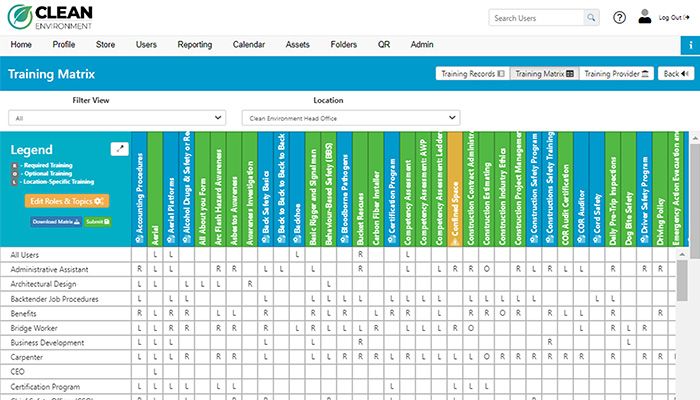Open the QR menu
The width and height of the screenshot is (700, 400).
384,45
